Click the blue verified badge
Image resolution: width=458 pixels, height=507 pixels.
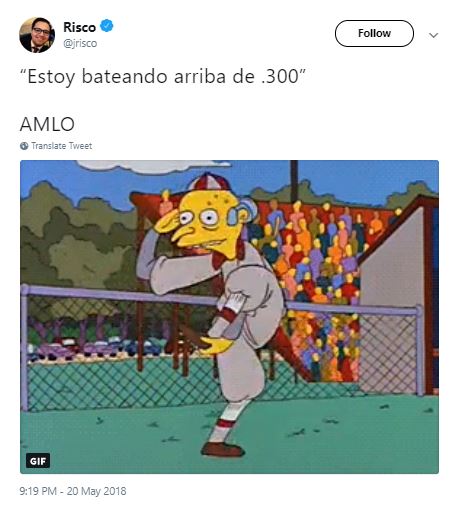107,26
